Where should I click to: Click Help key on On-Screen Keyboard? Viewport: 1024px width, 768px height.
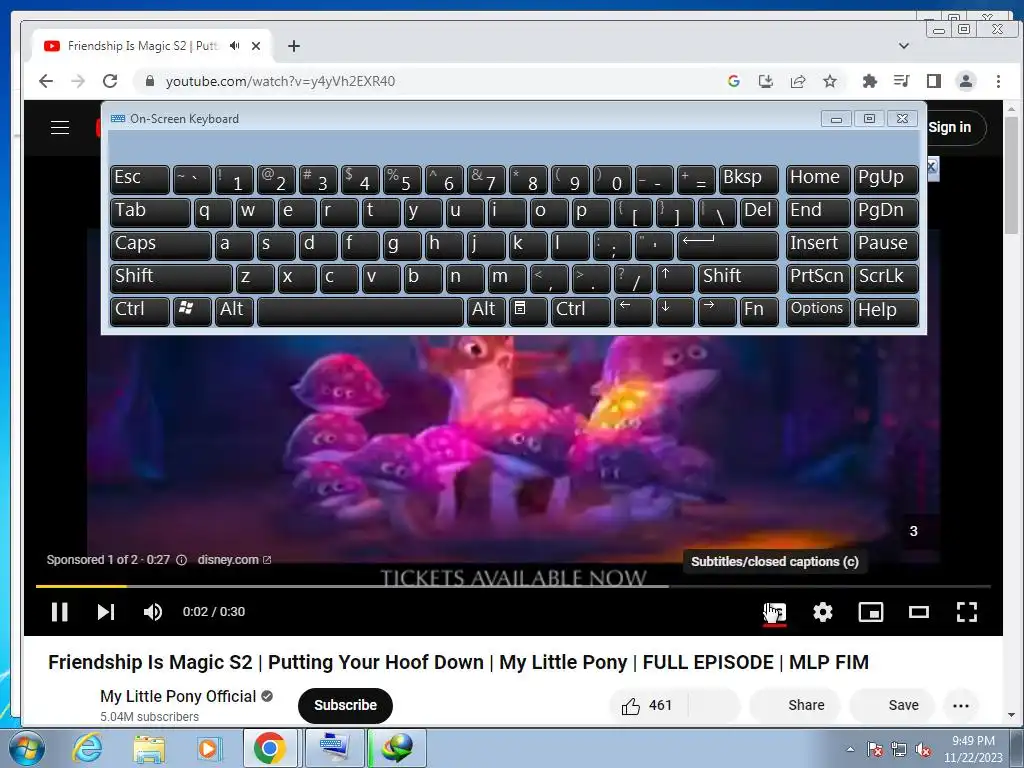point(886,310)
